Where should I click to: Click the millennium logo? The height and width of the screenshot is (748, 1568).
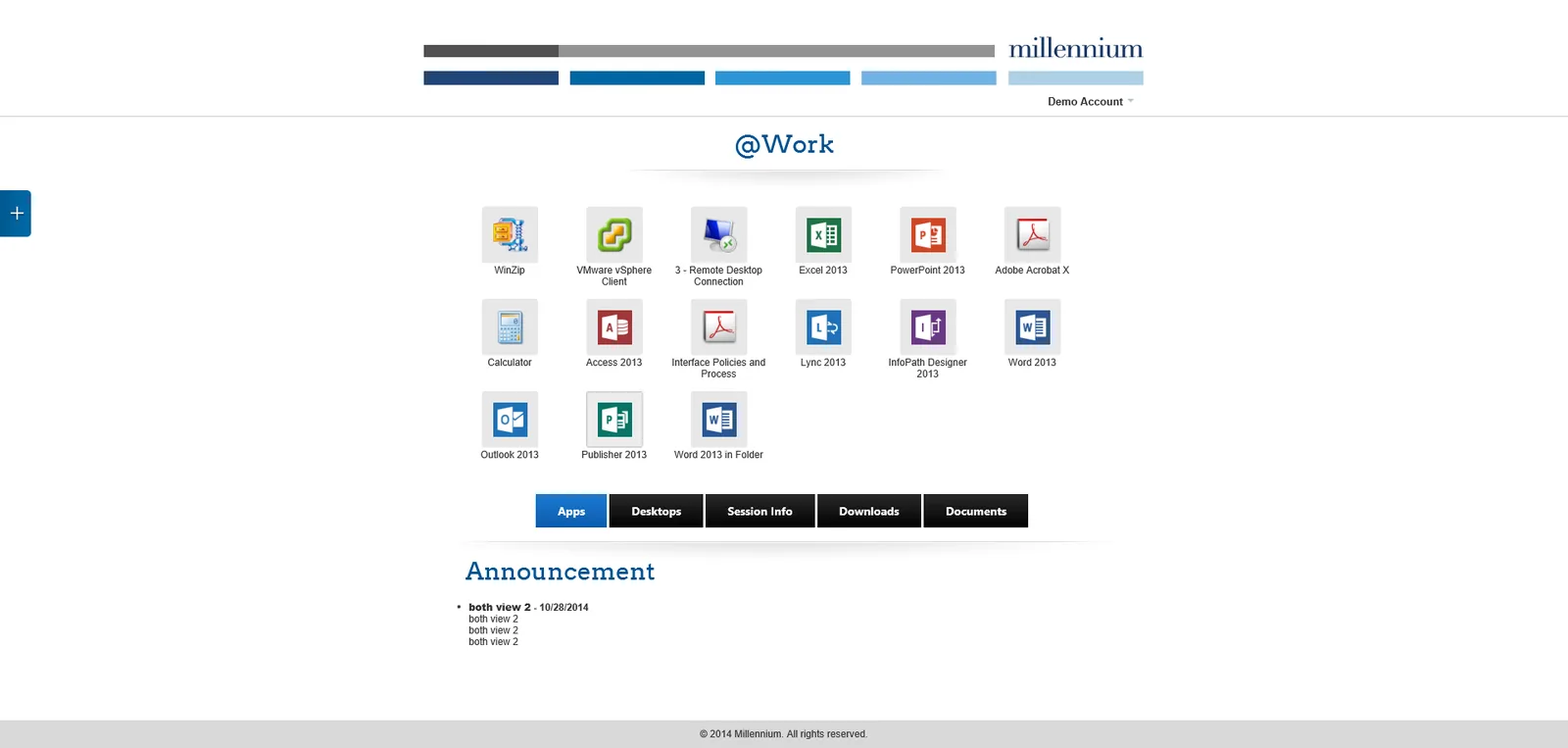(x=1075, y=48)
